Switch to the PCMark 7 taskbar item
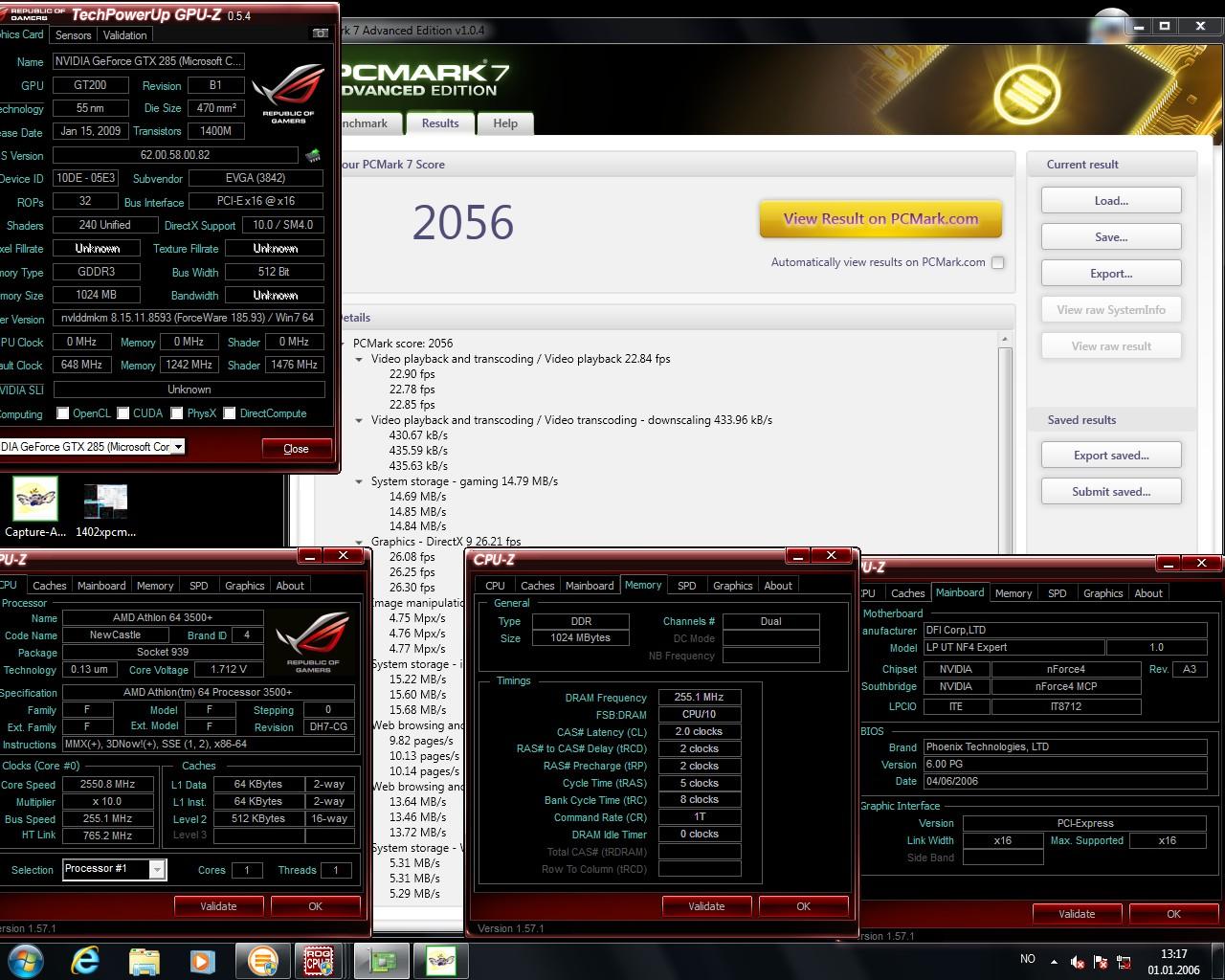 262,960
